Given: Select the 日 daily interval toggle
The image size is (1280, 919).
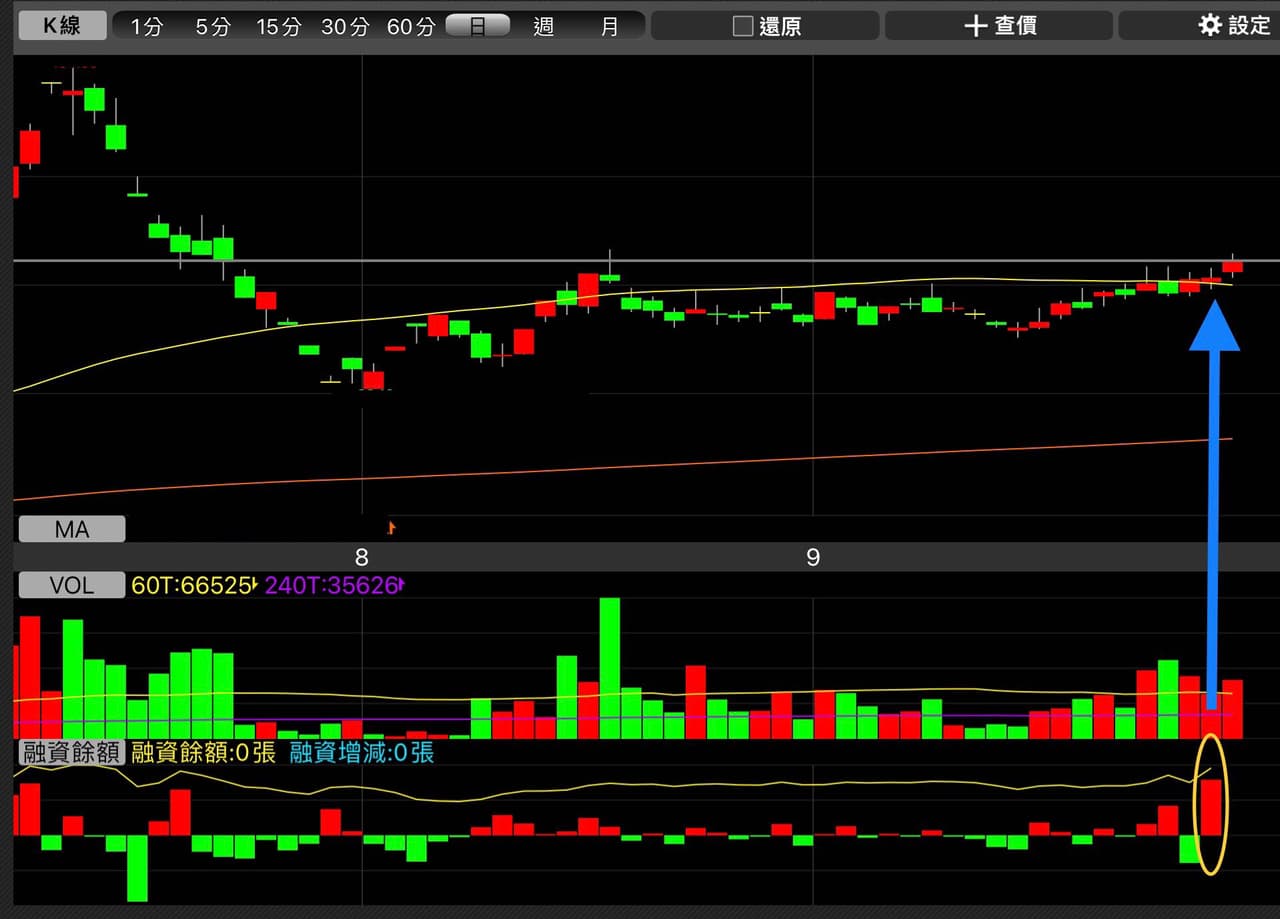Looking at the screenshot, I should (477, 26).
